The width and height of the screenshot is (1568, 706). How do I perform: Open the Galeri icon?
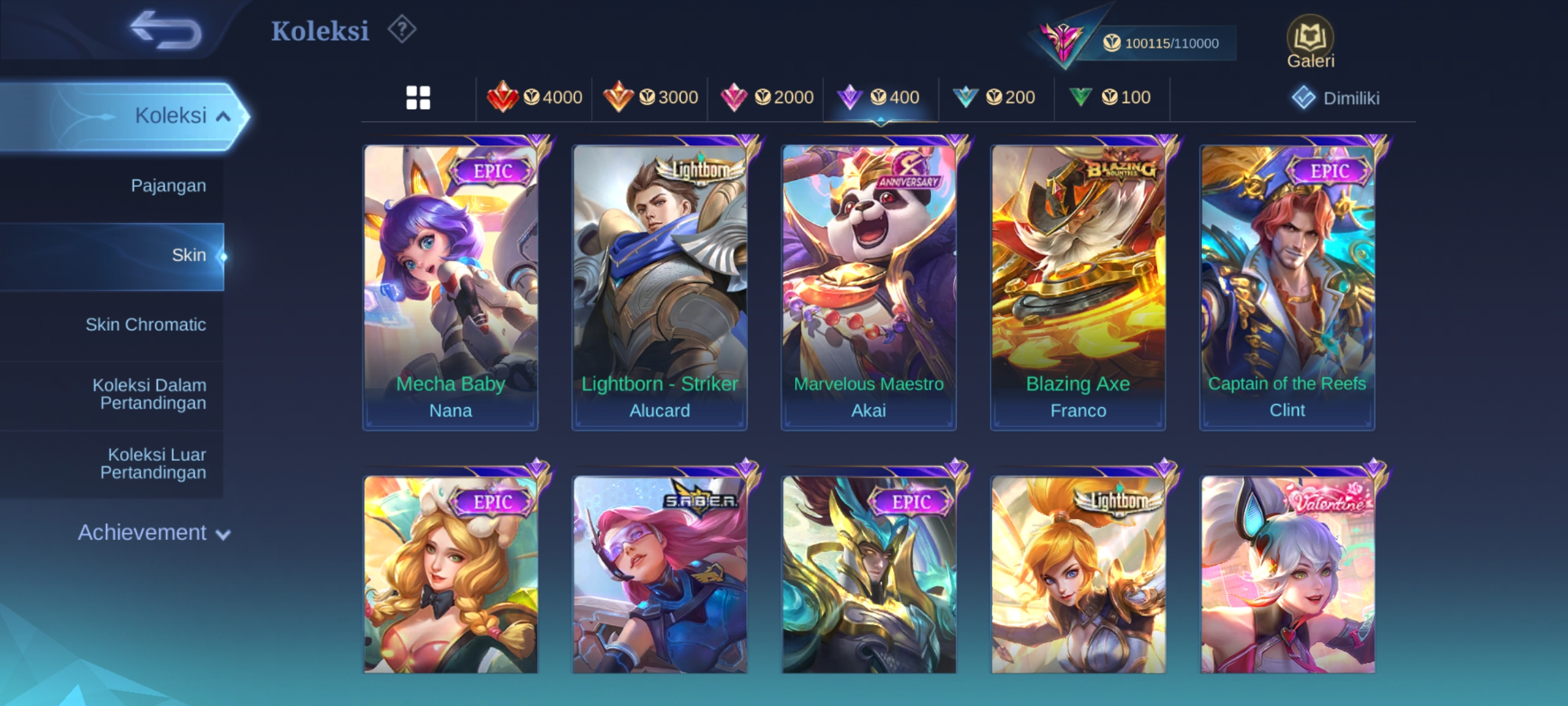(1310, 42)
